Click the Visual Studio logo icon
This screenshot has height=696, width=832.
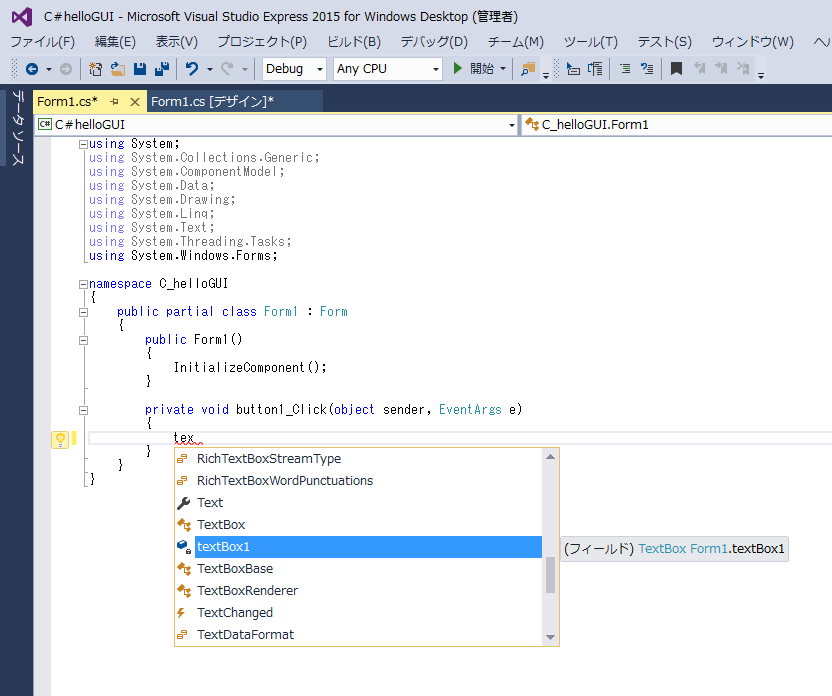pos(22,17)
